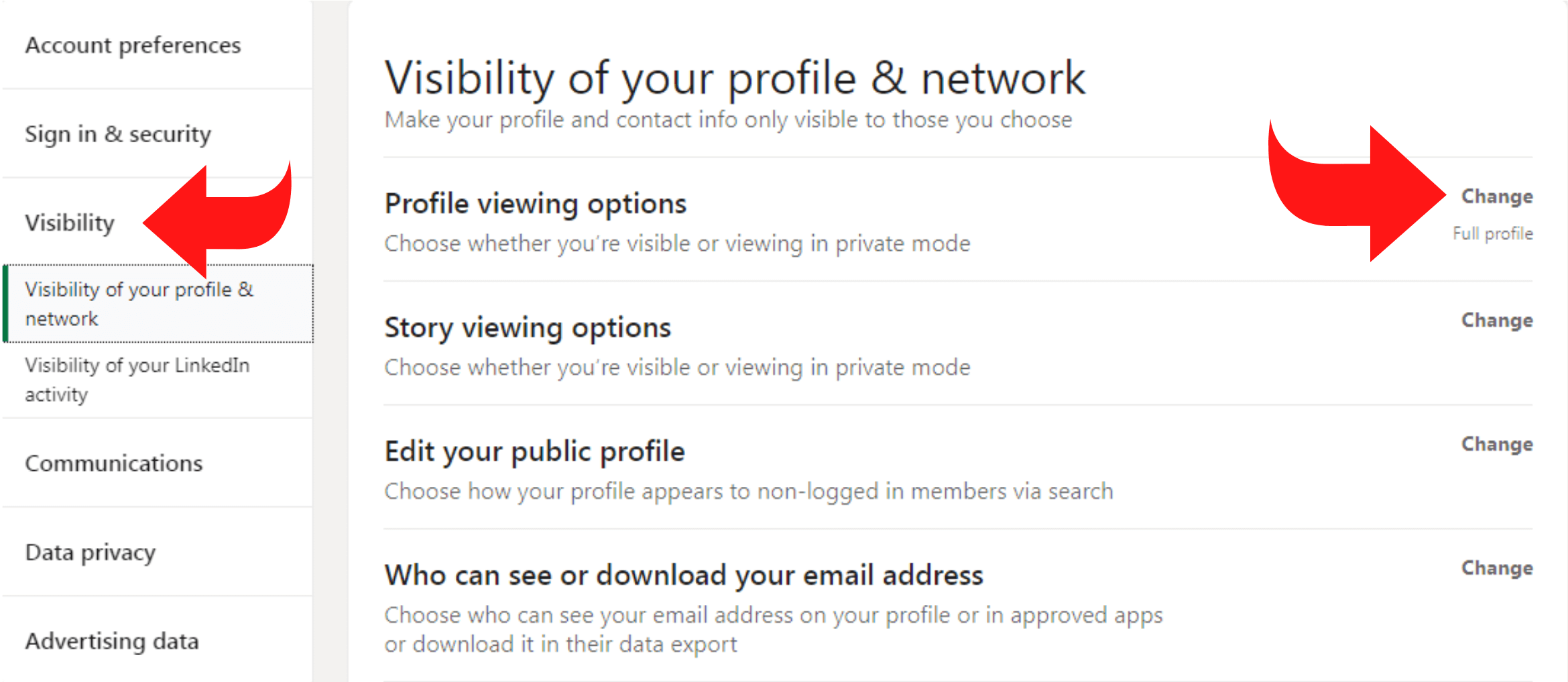Navigate to Data privacy settings
1568x682 pixels.
(91, 553)
